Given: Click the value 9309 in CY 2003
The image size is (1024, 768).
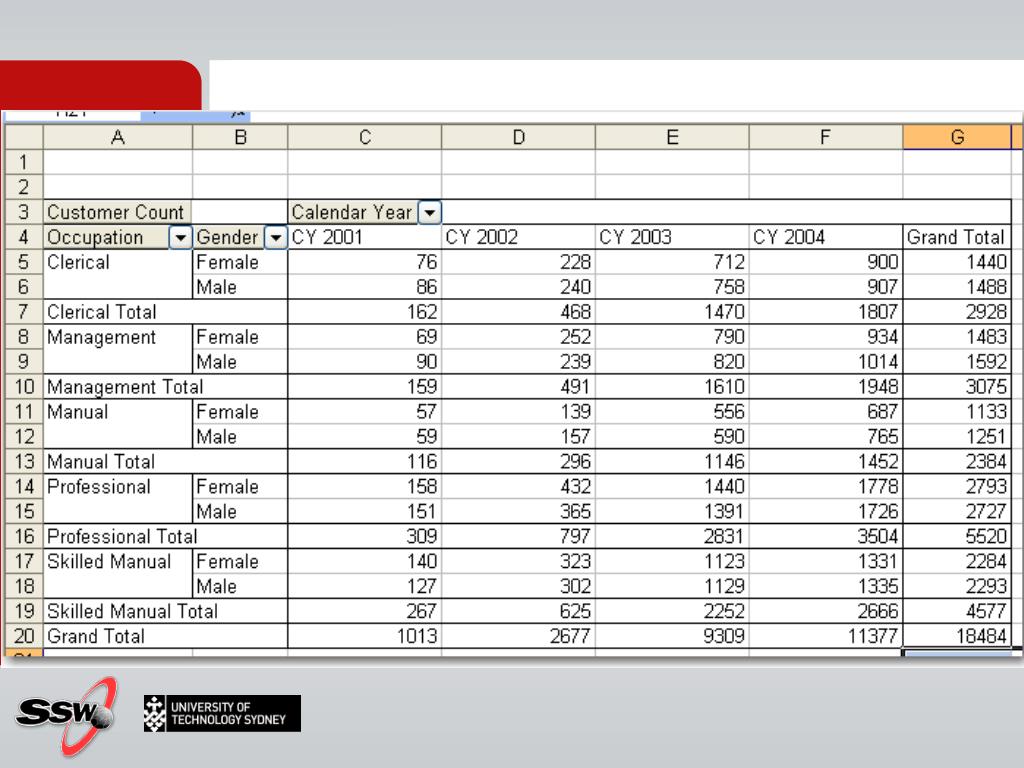Looking at the screenshot, I should pyautogui.click(x=672, y=636).
